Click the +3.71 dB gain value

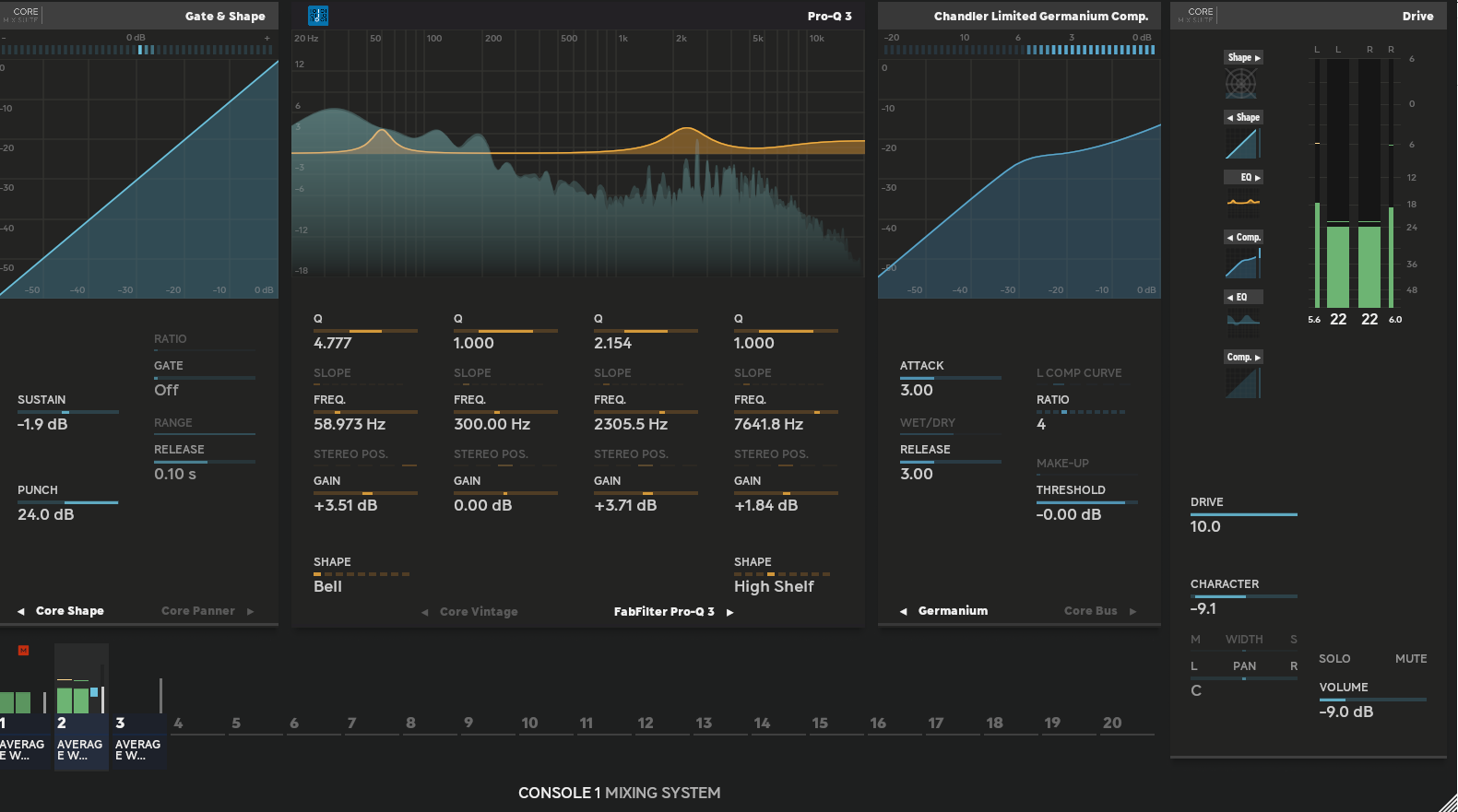625,505
